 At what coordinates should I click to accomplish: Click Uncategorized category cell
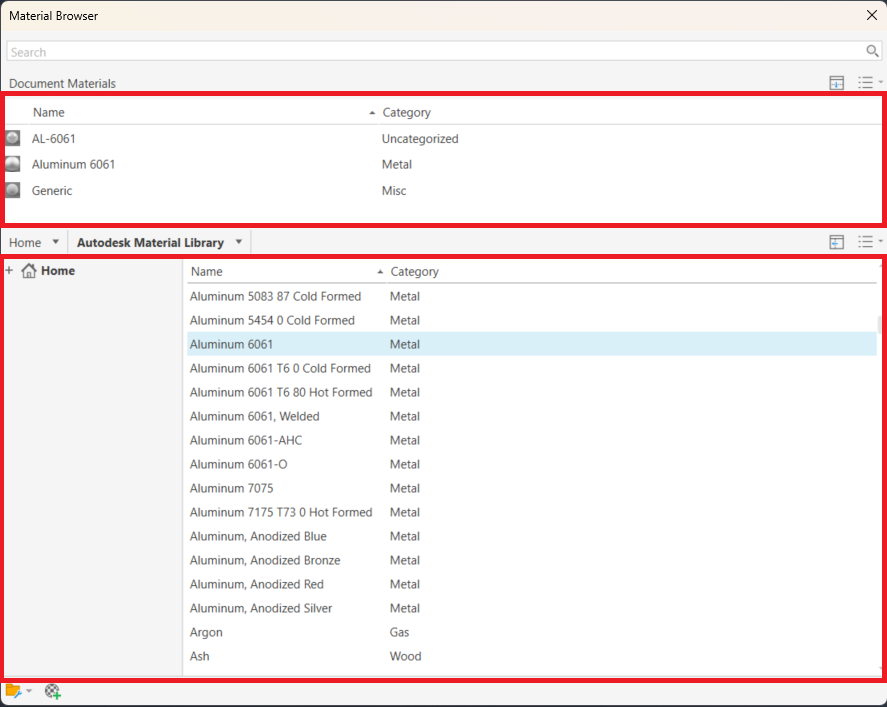[420, 139]
